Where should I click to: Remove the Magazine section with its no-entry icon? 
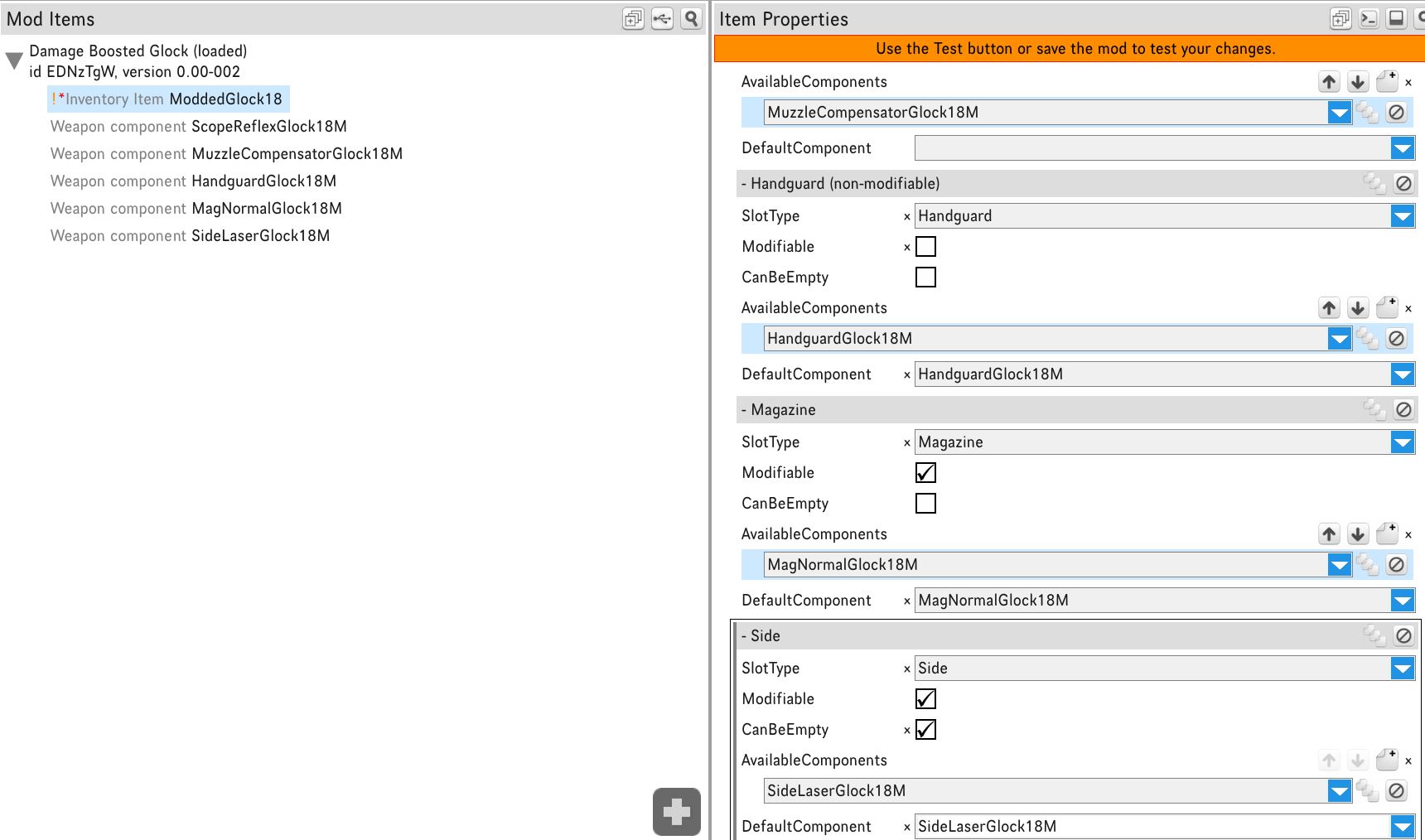click(x=1403, y=409)
